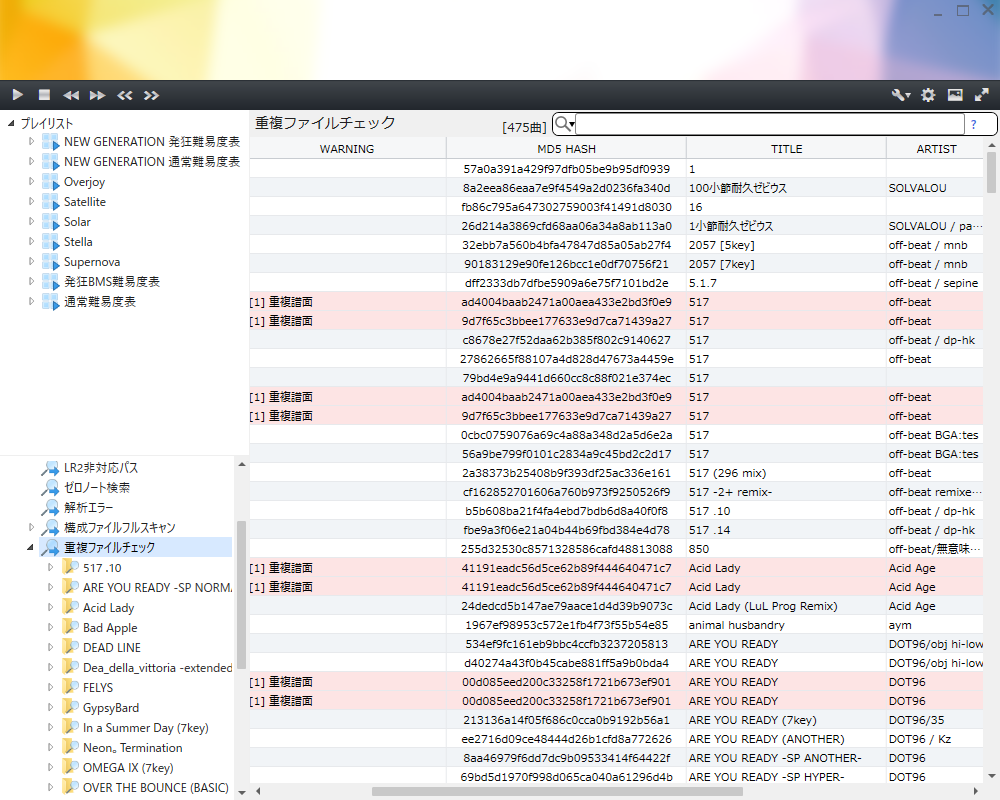The image size is (1000, 800).
Task: Expand the 通常難易度表 playlist node
Action: pyautogui.click(x=31, y=302)
